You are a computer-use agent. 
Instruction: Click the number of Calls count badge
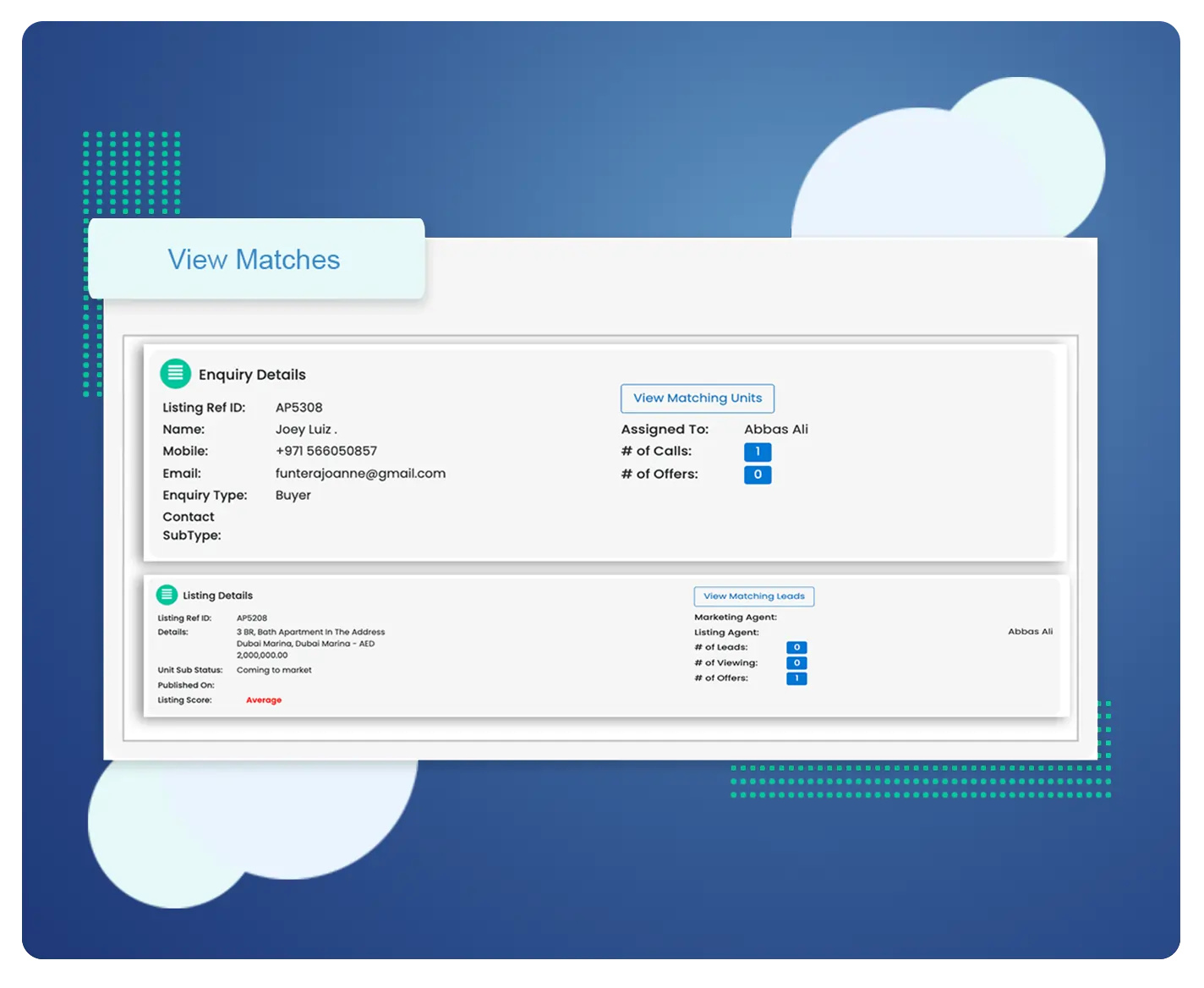(x=757, y=452)
